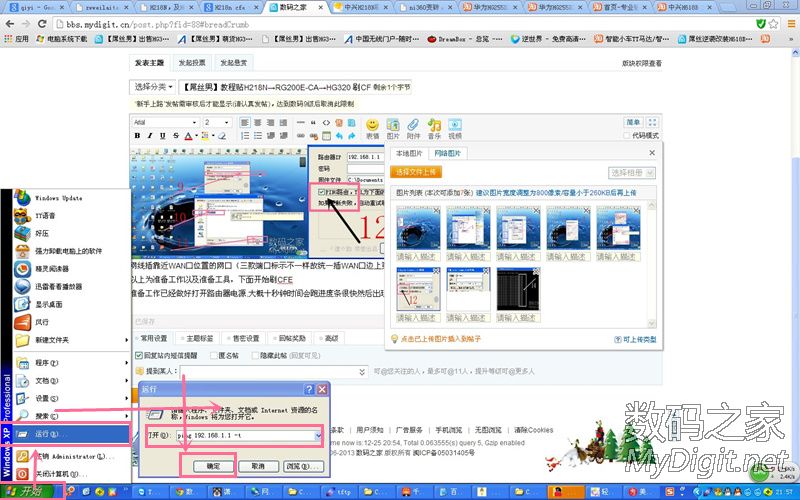Toggle bold formatting in the editor
Image resolution: width=800 pixels, height=500 pixels.
(137, 136)
